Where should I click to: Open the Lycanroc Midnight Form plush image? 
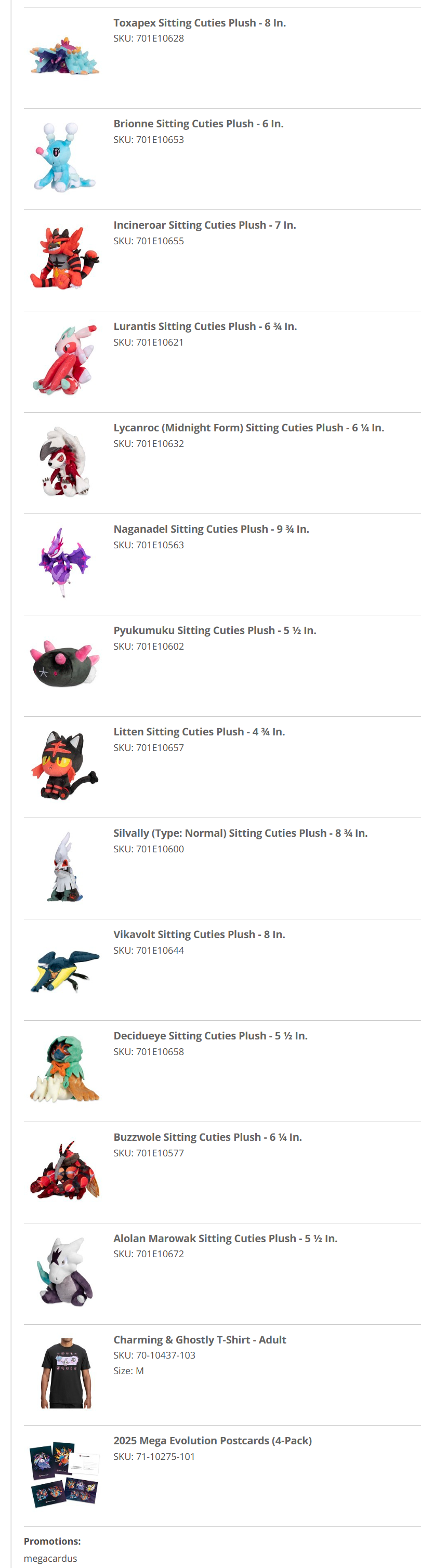pyautogui.click(x=64, y=462)
